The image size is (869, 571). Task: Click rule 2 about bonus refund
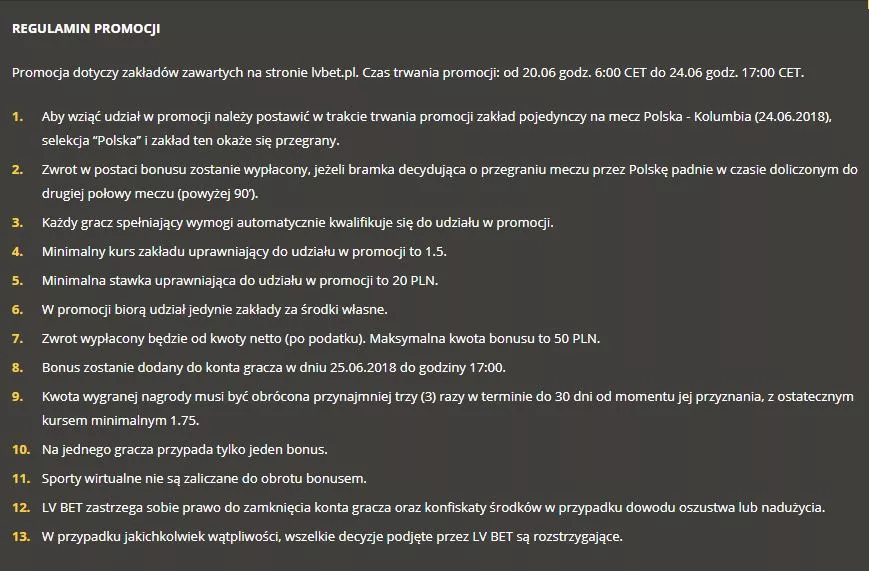(449, 181)
